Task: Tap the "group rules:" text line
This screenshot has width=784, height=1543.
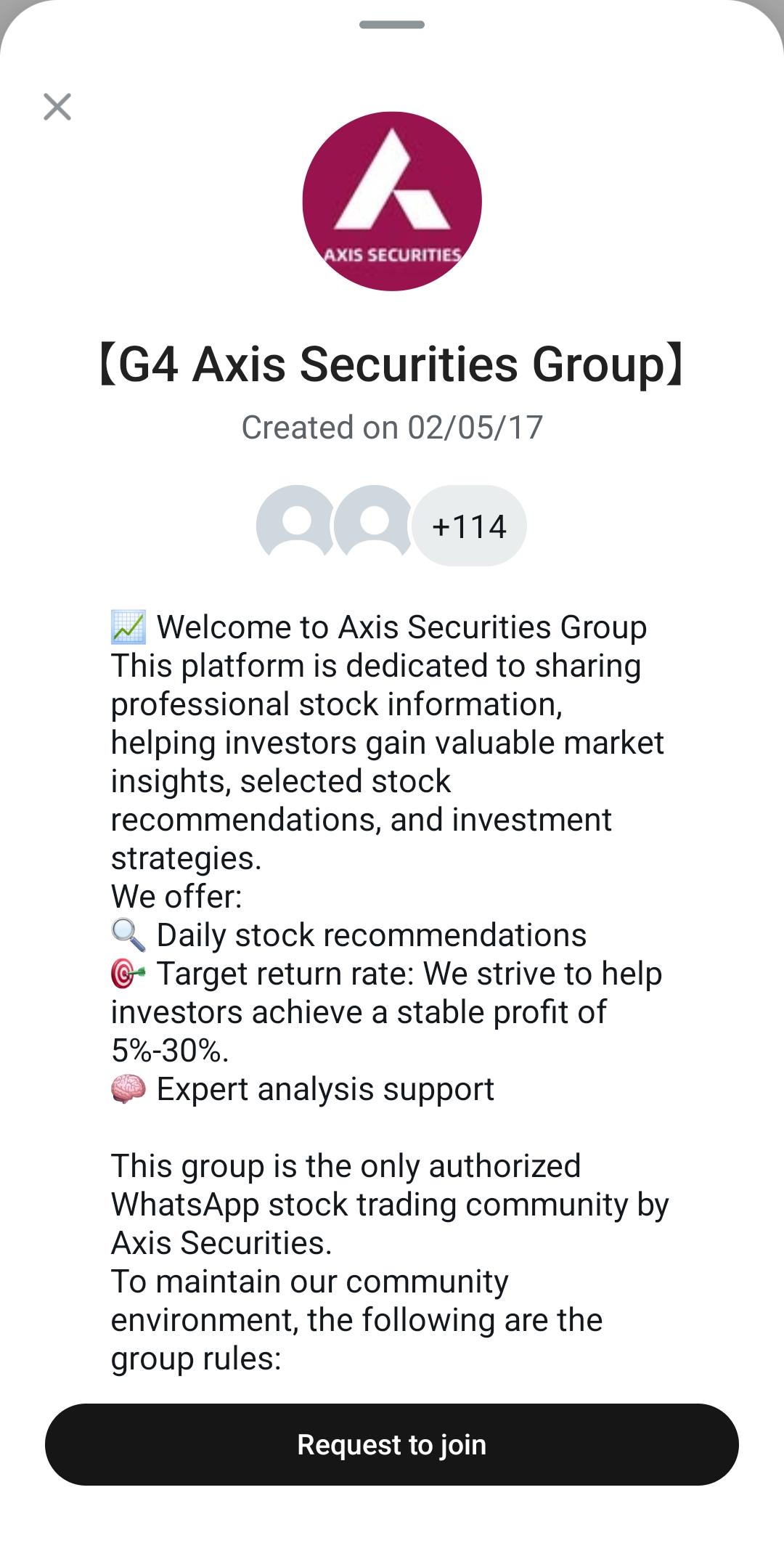Action: point(196,1359)
